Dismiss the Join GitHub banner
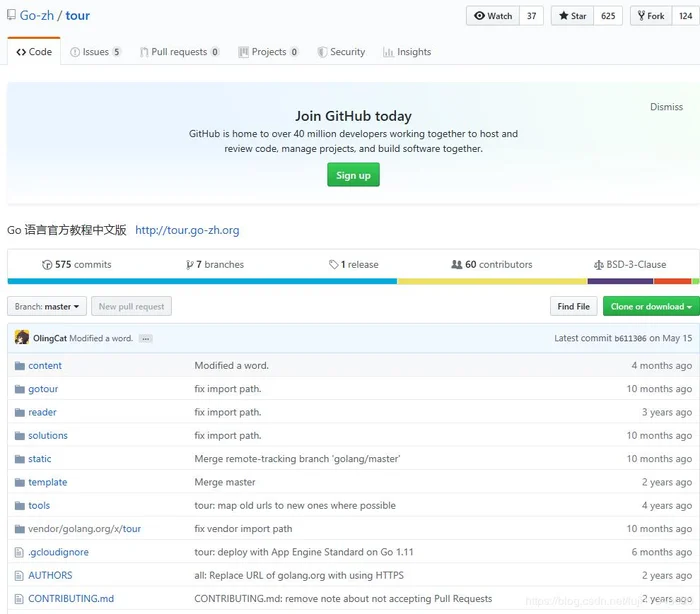This screenshot has width=700, height=614. 666,107
